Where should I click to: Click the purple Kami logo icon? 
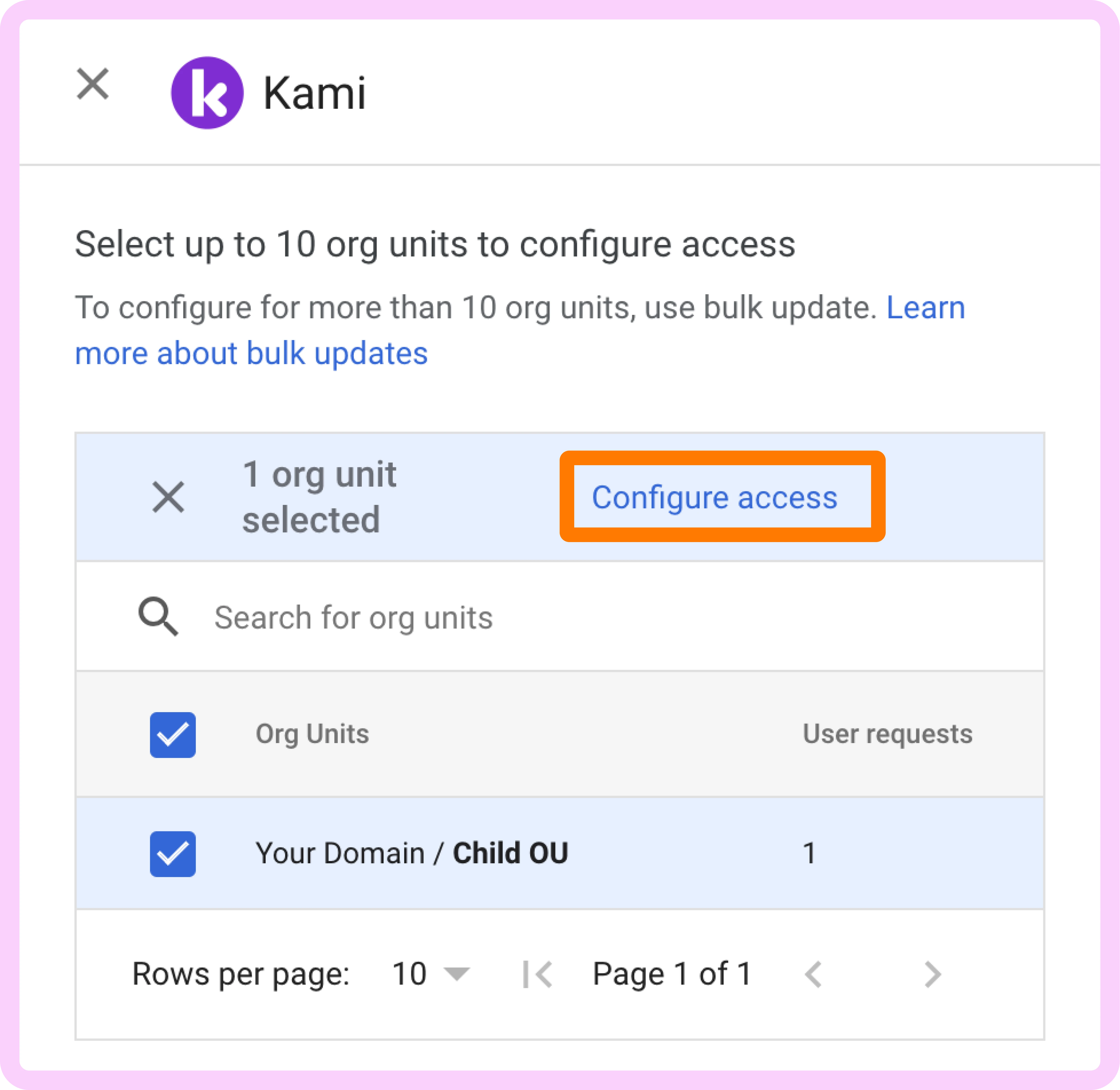click(207, 93)
